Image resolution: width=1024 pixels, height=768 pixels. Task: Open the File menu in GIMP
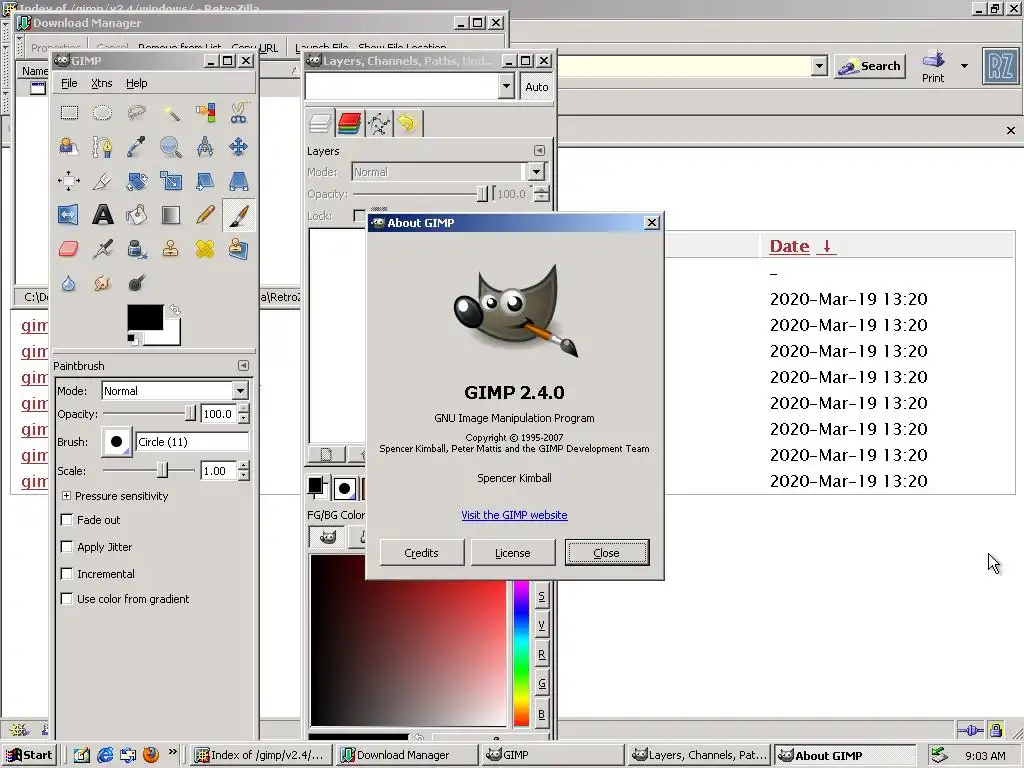[x=69, y=83]
